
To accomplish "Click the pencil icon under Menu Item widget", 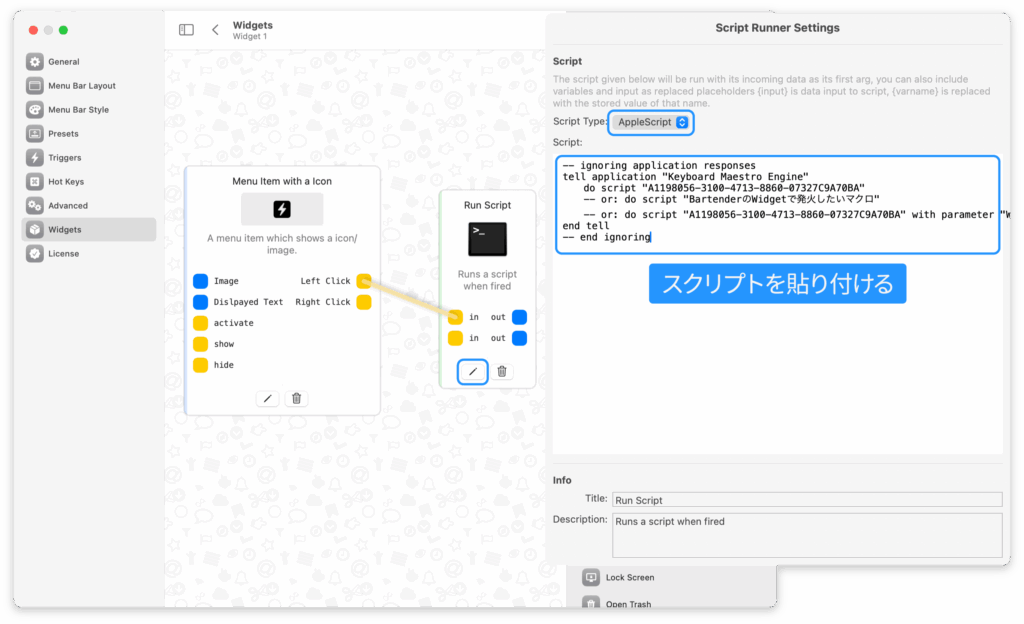I will tap(267, 398).
